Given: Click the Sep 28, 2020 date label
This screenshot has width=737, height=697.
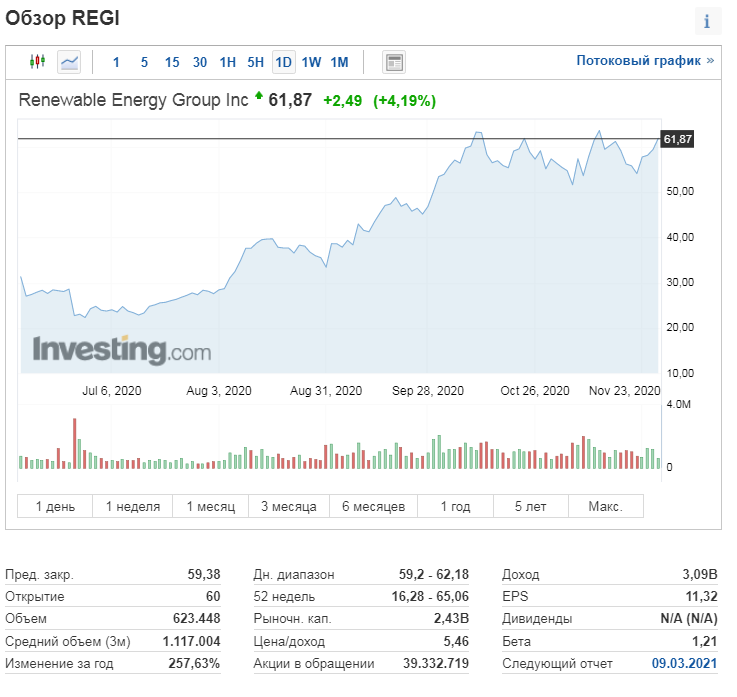Looking at the screenshot, I should click(428, 391).
